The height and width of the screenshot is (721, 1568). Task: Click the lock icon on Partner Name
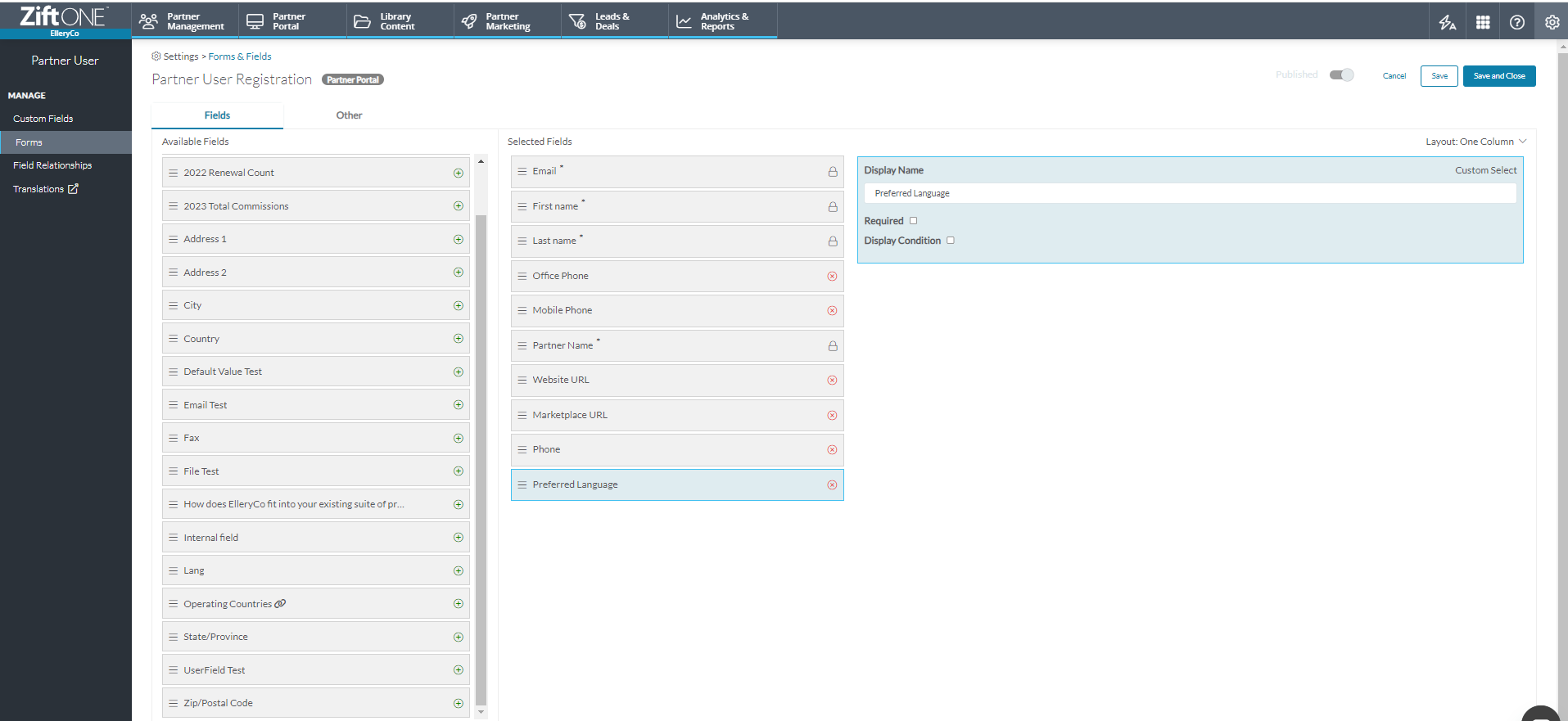coord(833,345)
